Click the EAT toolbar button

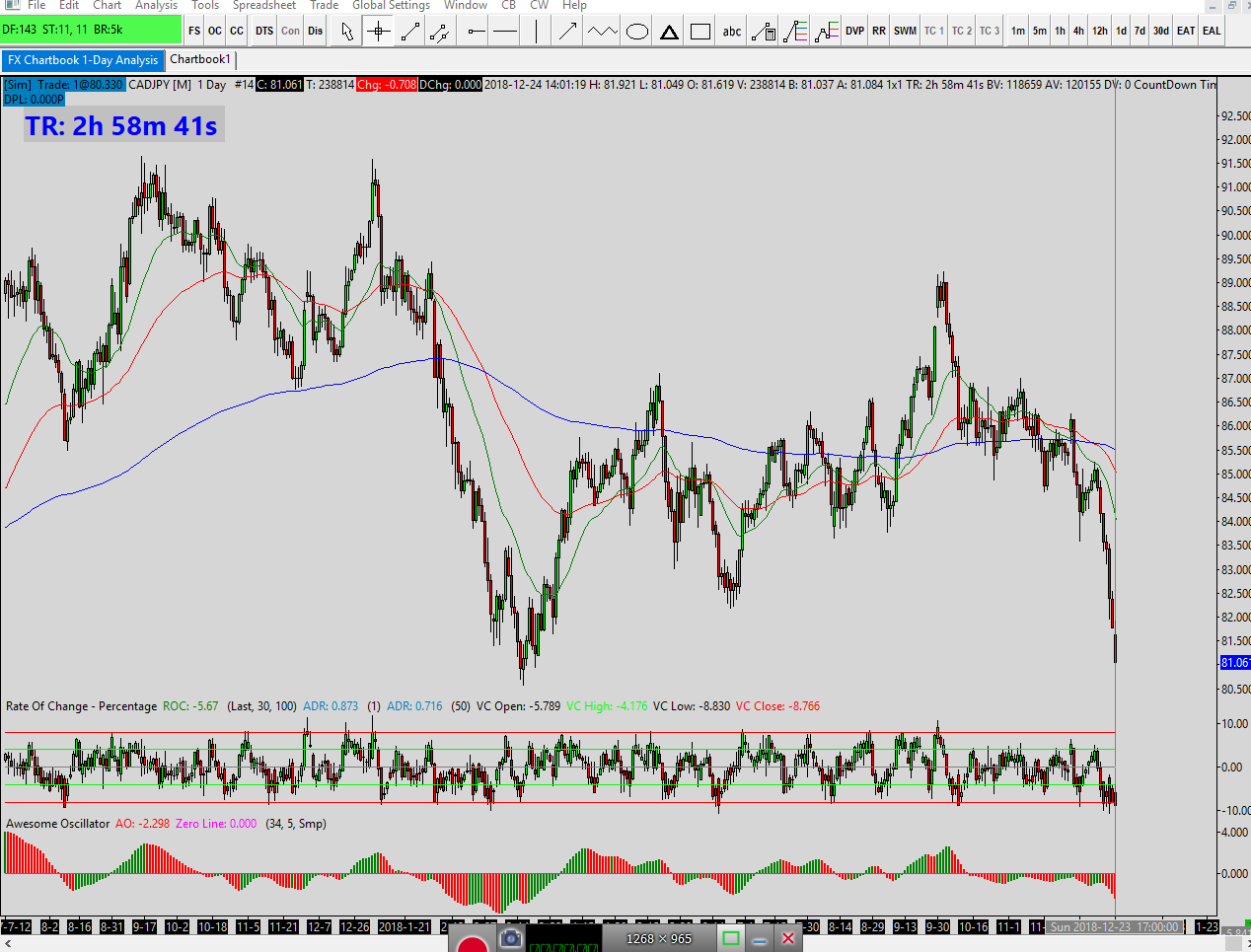coord(1186,32)
